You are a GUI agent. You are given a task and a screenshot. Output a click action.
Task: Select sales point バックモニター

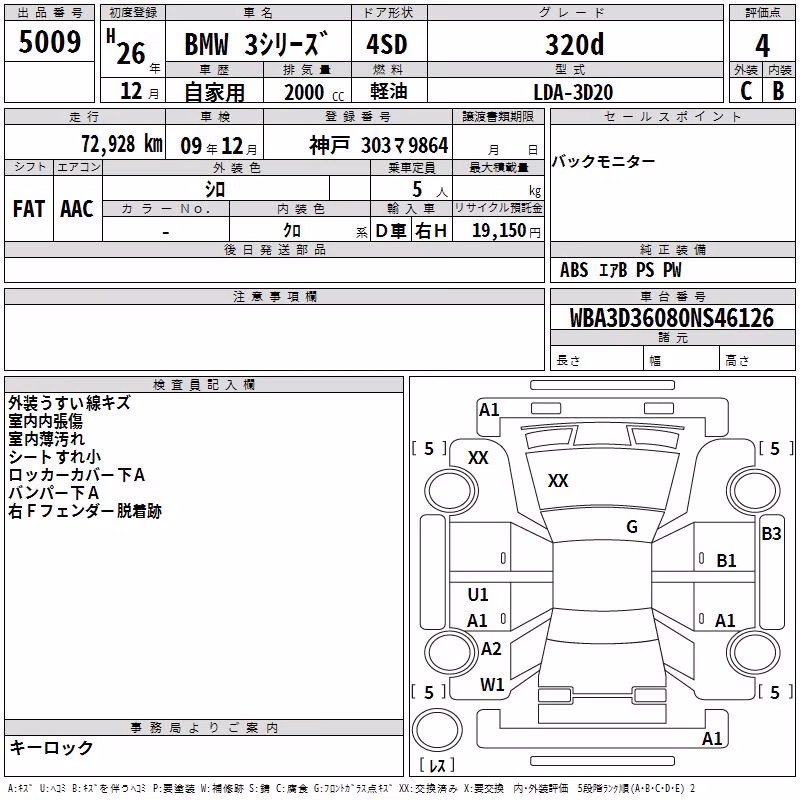point(603,162)
